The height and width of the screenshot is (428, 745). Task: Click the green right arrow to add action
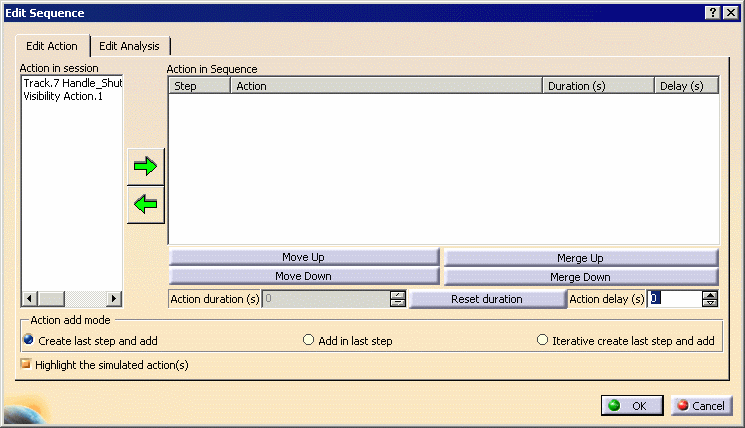tap(145, 166)
